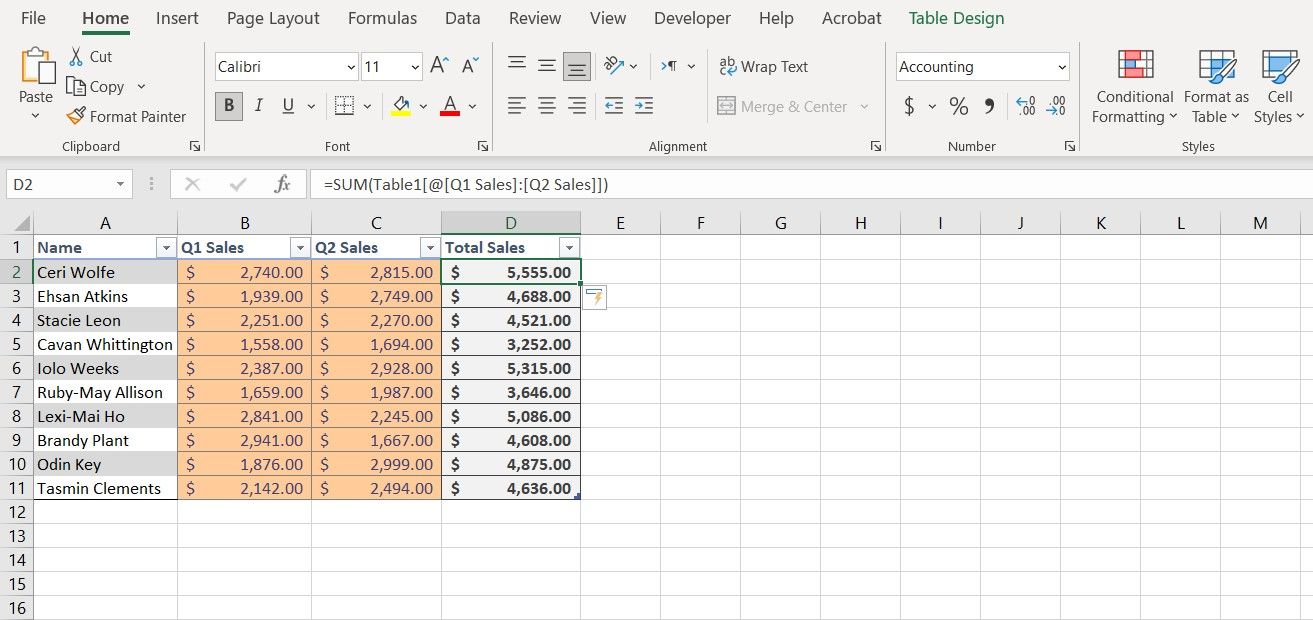The width and height of the screenshot is (1313, 620).
Task: Click the Wrap Text icon
Action: pyautogui.click(x=728, y=66)
